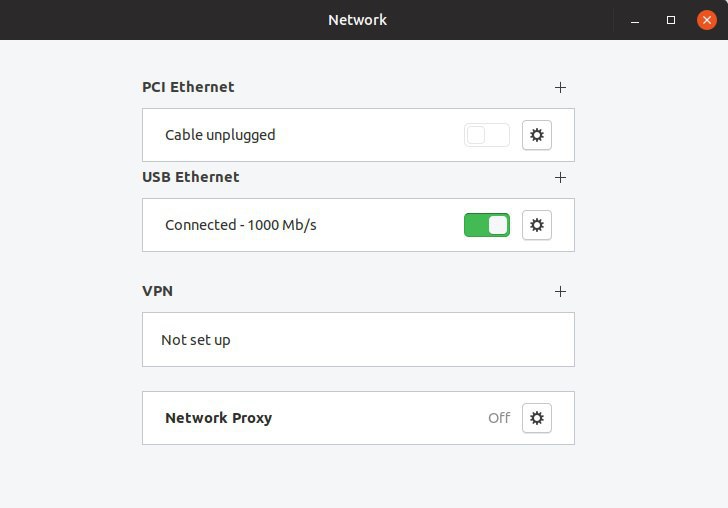Close the Network window
Viewport: 728px width, 508px height.
point(707,20)
